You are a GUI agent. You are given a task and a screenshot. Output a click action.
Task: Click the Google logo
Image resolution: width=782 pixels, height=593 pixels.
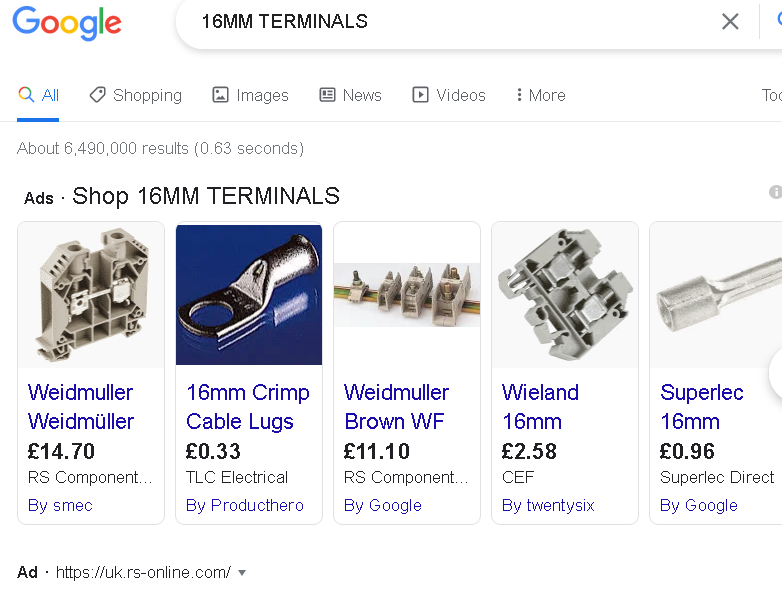click(67, 23)
